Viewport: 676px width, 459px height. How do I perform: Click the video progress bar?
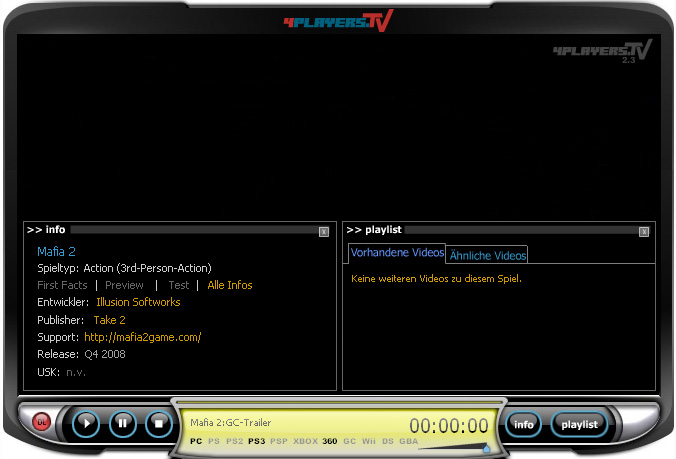coord(339,403)
